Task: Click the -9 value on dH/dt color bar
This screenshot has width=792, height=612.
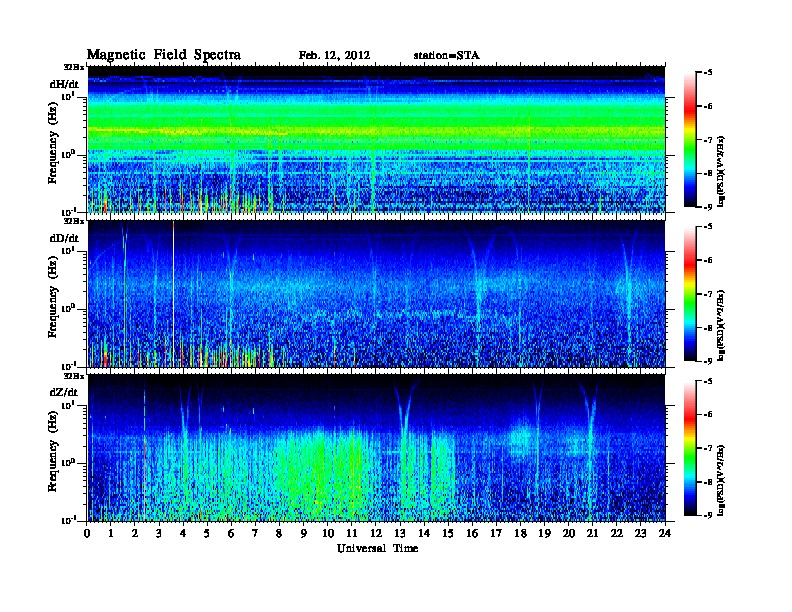Action: (708, 207)
